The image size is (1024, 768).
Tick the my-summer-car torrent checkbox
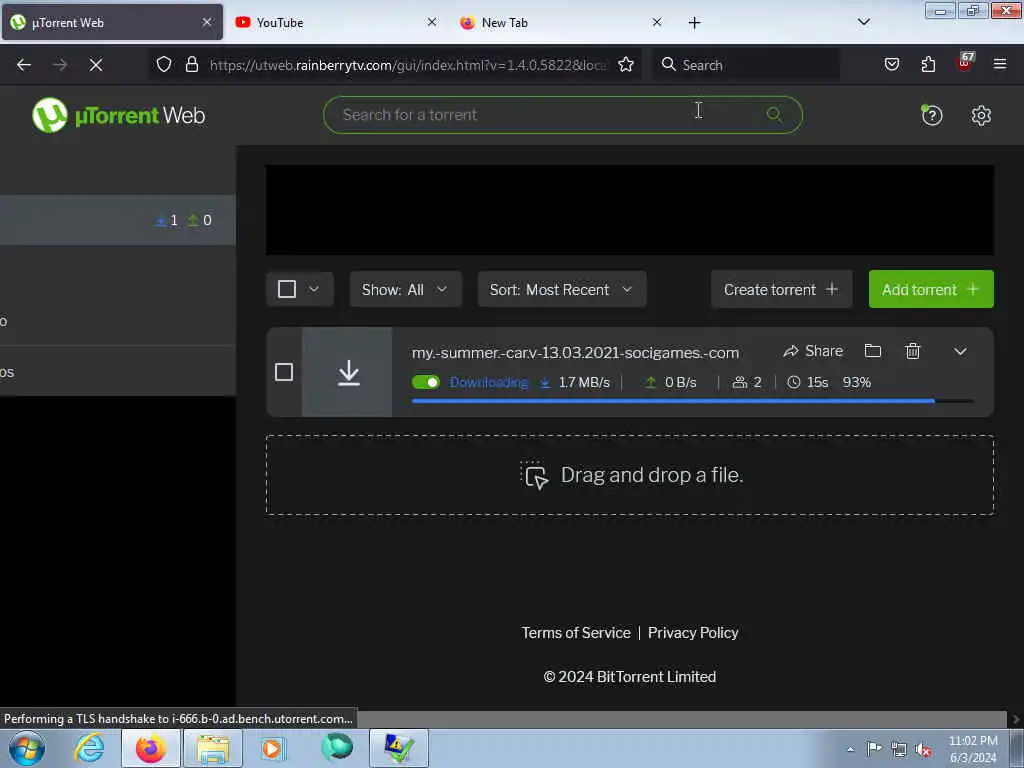tap(283, 372)
